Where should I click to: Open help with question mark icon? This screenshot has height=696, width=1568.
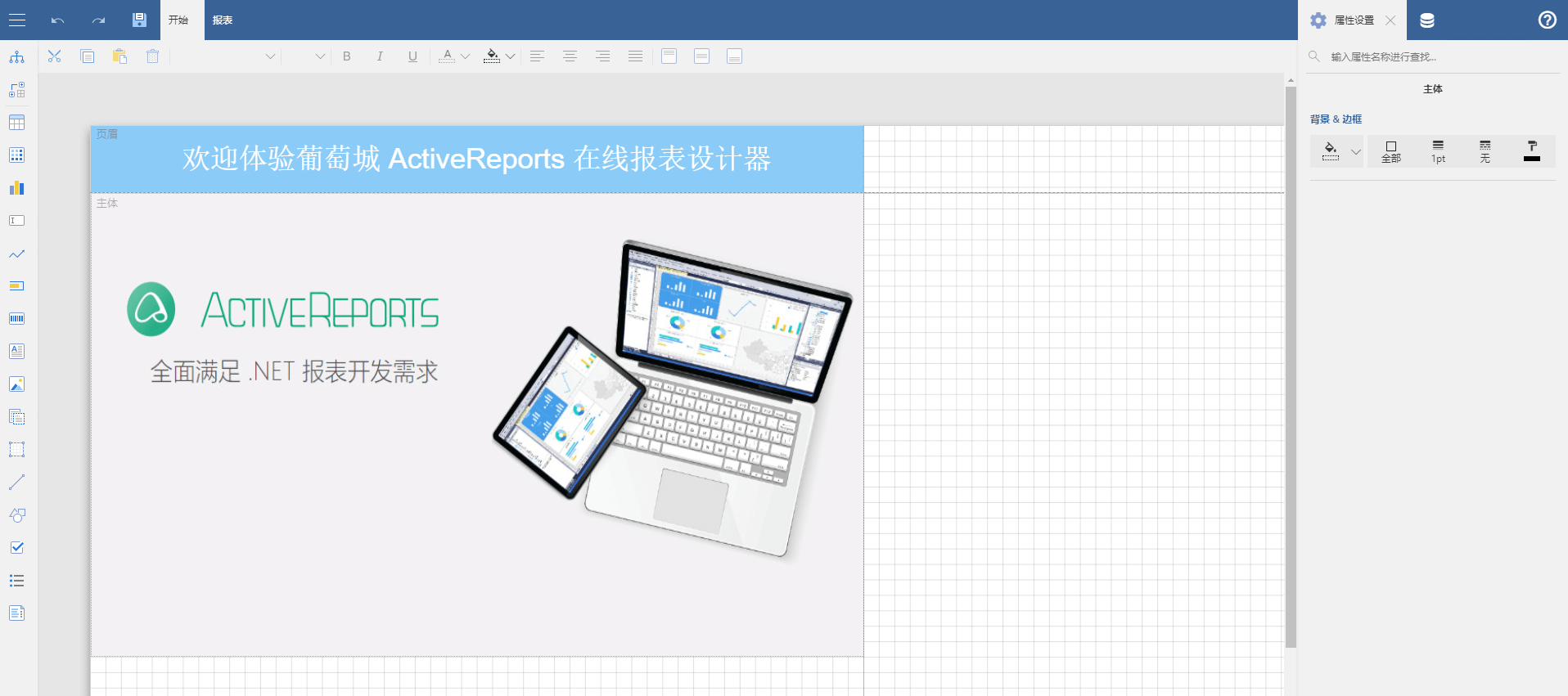[1548, 20]
